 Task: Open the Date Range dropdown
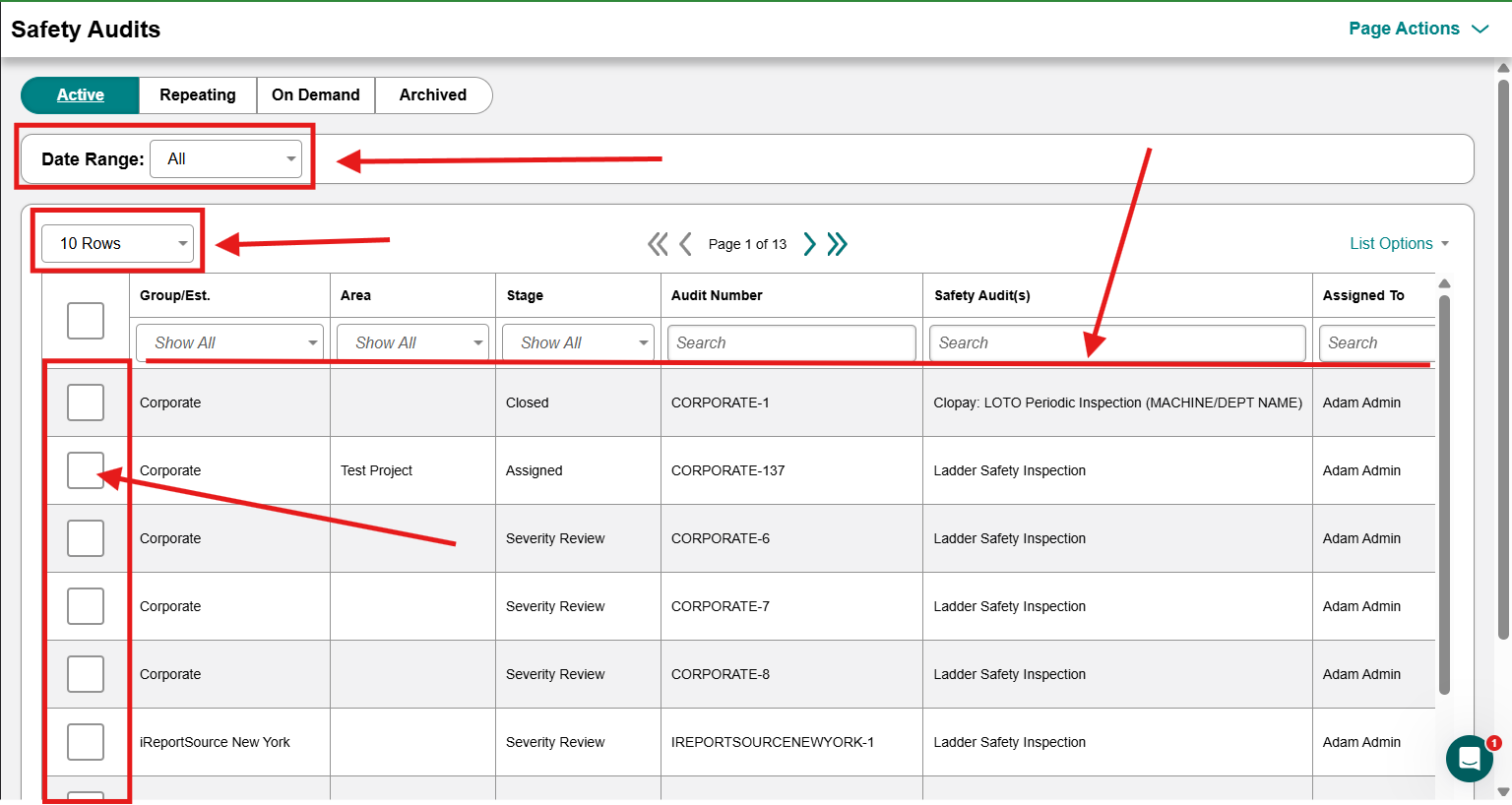[x=226, y=159]
